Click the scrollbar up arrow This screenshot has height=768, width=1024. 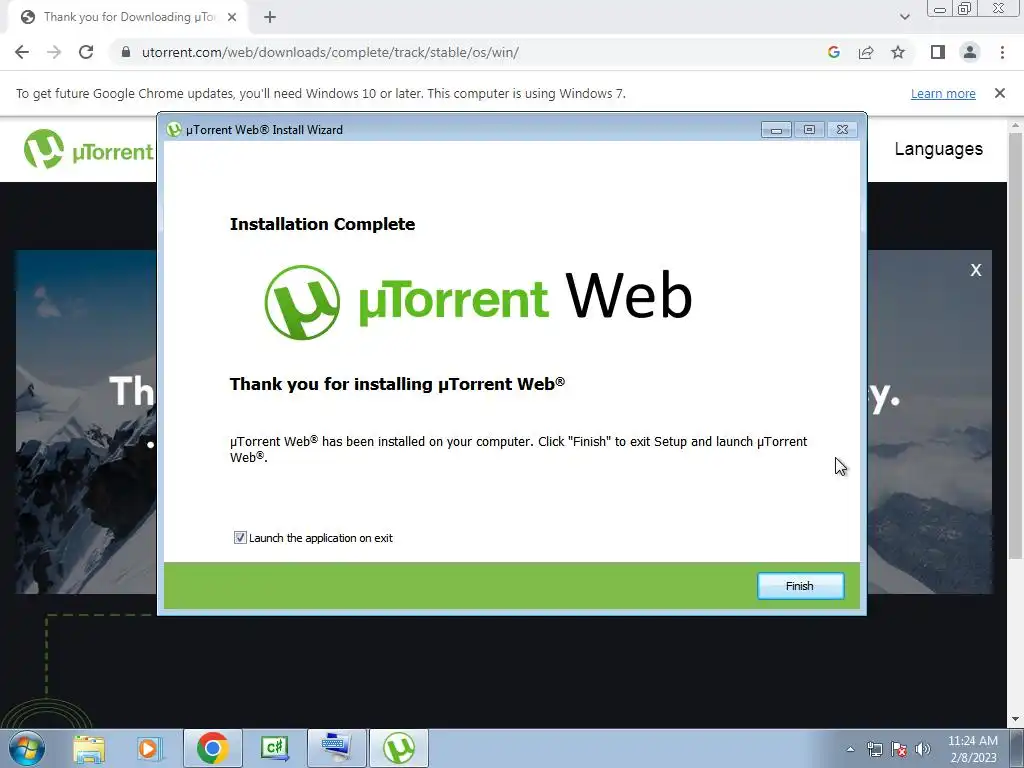(x=1015, y=125)
